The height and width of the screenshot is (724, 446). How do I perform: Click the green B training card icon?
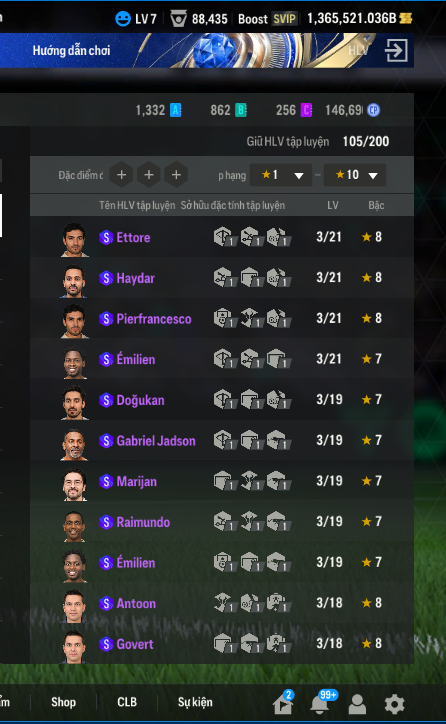pyautogui.click(x=241, y=110)
